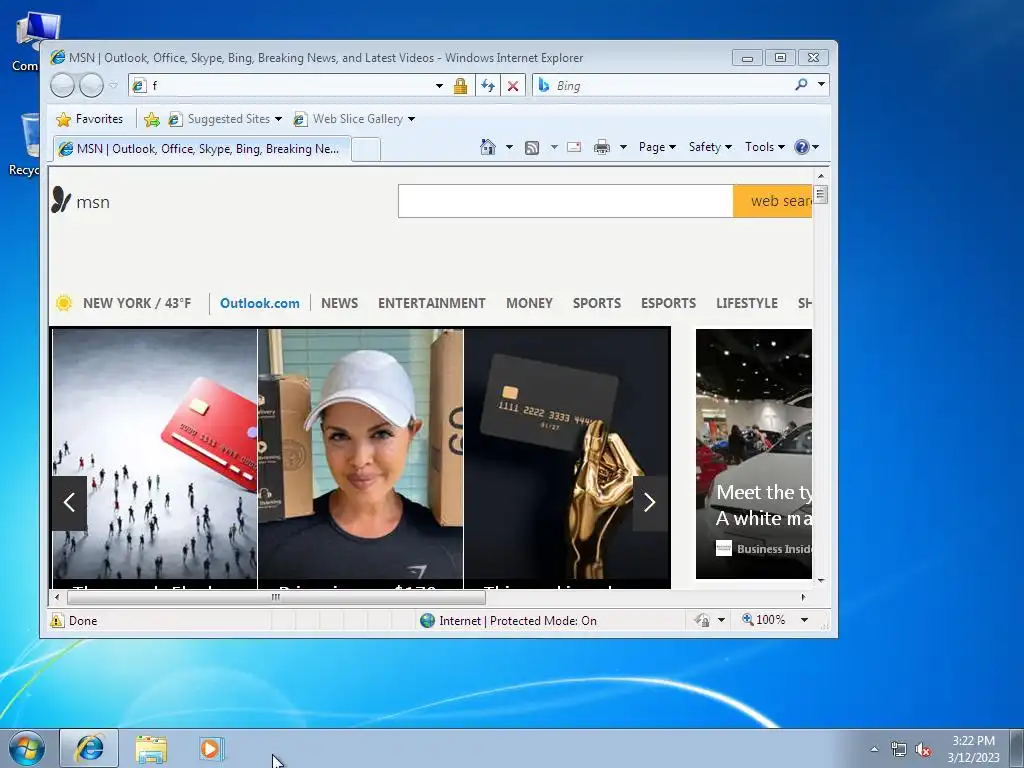The width and height of the screenshot is (1024, 768).
Task: Click the carousel next arrow
Action: 650,502
